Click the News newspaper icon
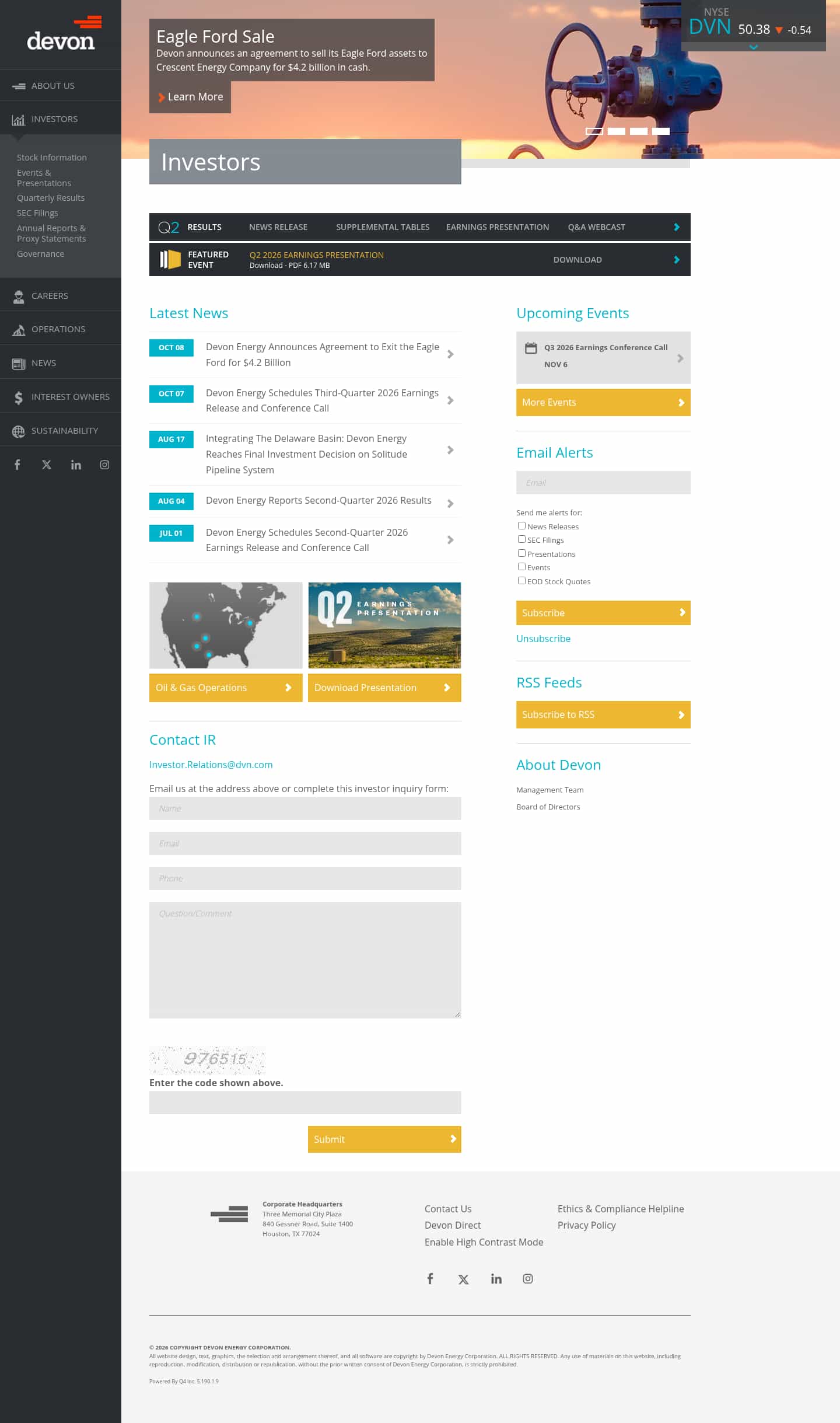The image size is (840, 1423). 19,364
